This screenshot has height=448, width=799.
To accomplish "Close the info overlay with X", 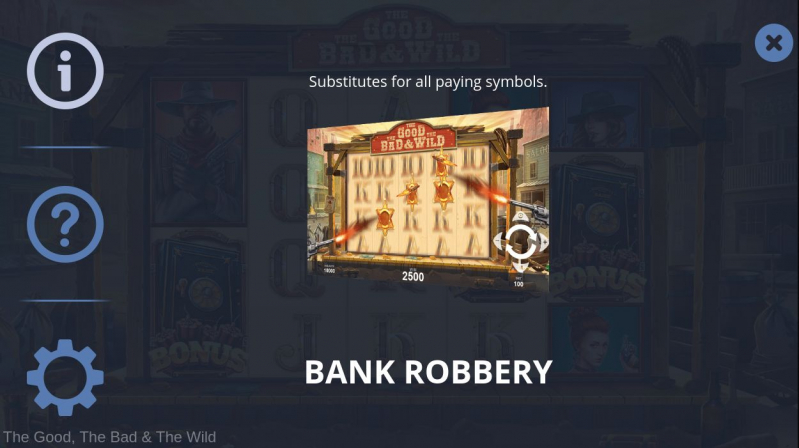I will (x=774, y=43).
